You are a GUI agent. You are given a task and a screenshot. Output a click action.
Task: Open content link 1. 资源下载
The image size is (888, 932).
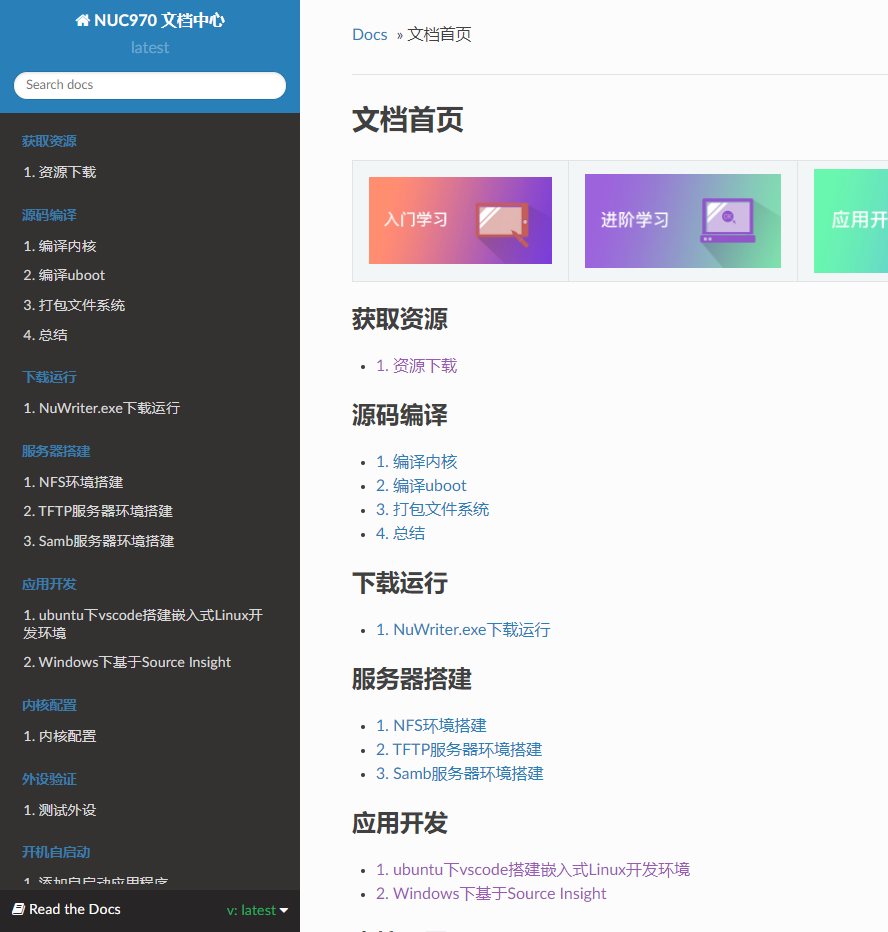pos(417,366)
